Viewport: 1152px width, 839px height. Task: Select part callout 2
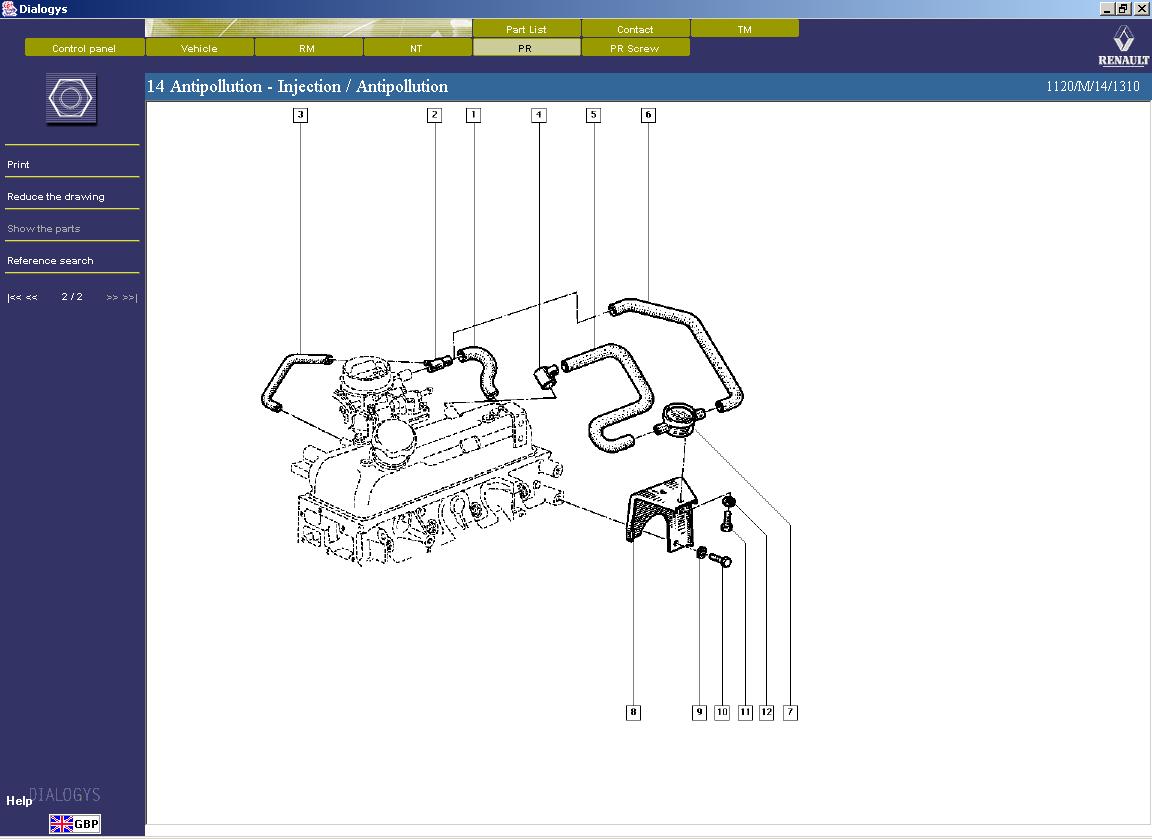pyautogui.click(x=434, y=115)
